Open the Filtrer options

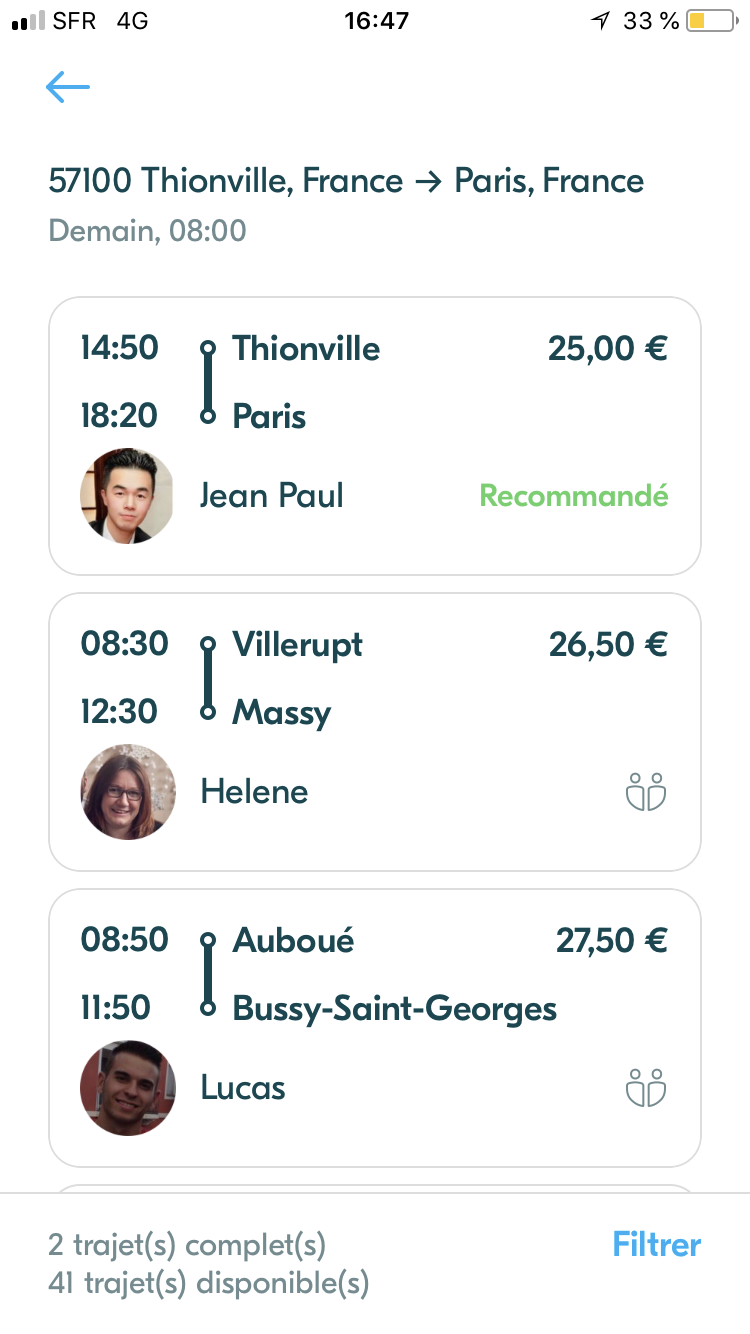pos(656,1245)
